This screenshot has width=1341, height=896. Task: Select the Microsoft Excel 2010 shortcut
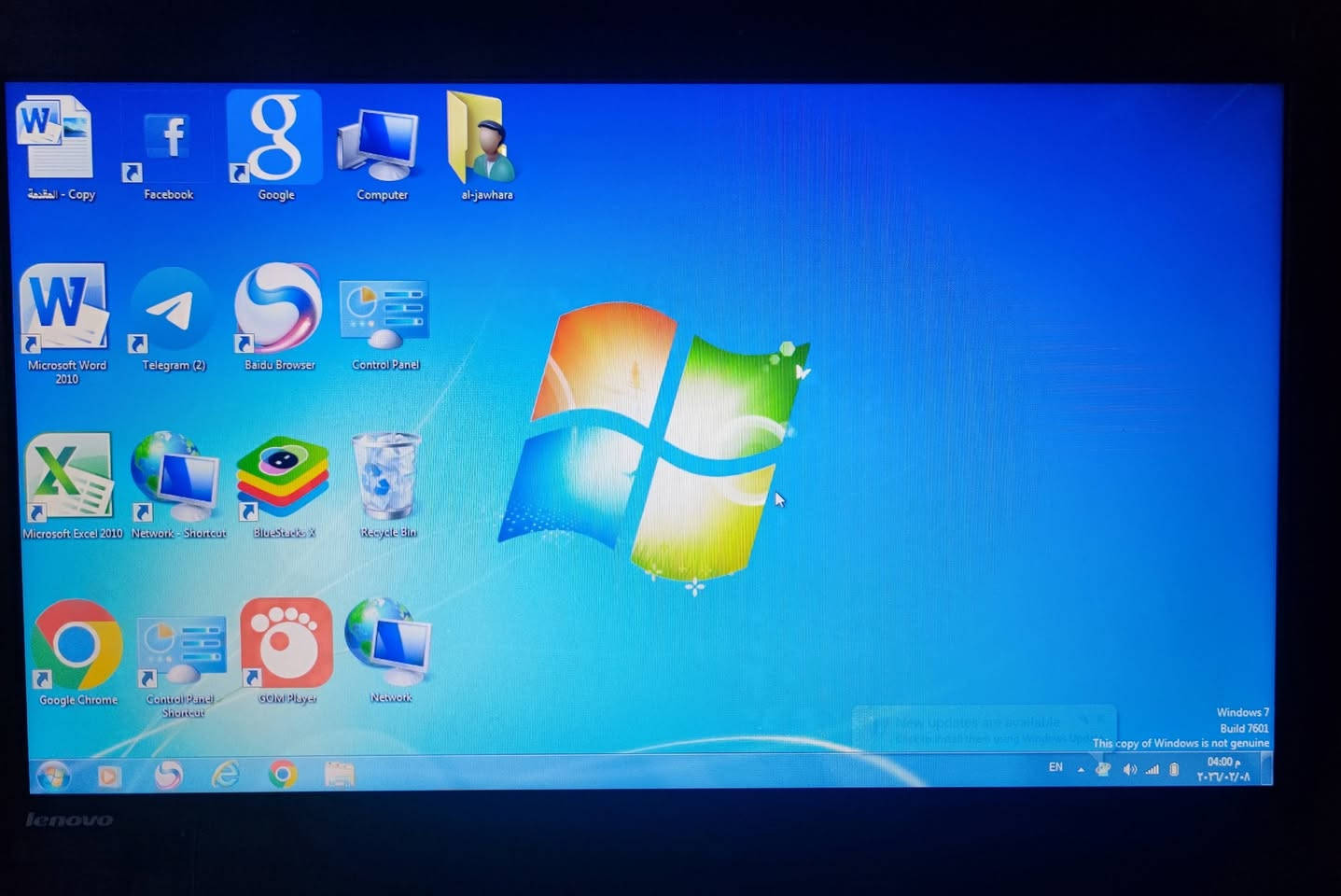pyautogui.click(x=70, y=477)
